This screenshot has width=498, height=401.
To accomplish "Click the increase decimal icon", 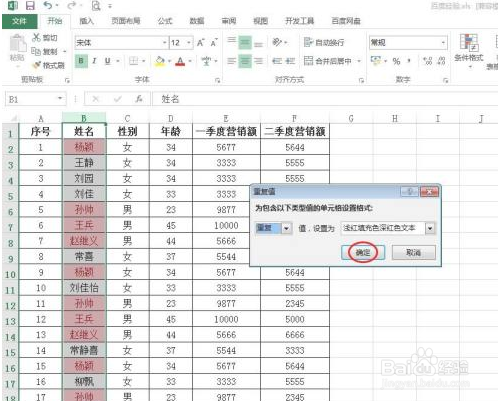I will tap(427, 61).
